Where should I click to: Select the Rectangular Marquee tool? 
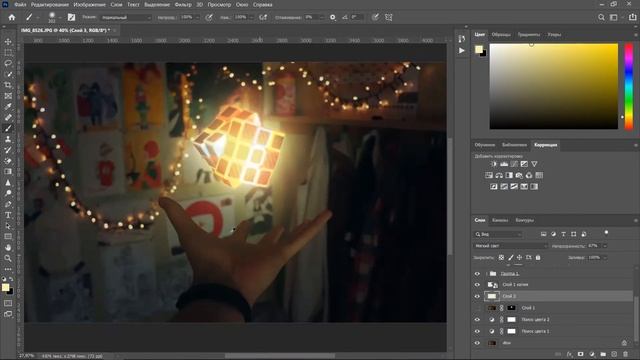click(x=8, y=53)
